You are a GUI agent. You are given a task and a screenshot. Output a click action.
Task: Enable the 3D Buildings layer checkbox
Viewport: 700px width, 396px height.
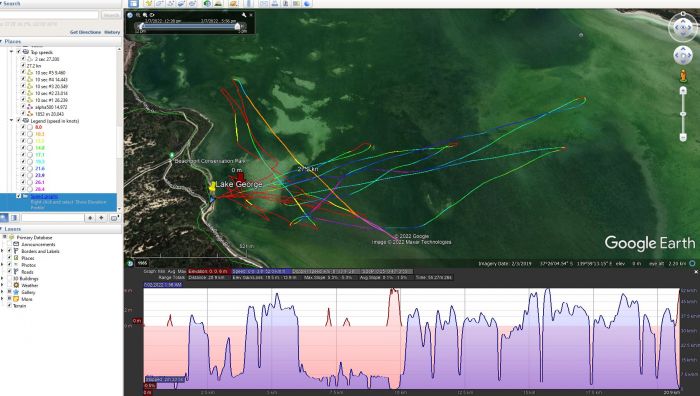(x=9, y=279)
